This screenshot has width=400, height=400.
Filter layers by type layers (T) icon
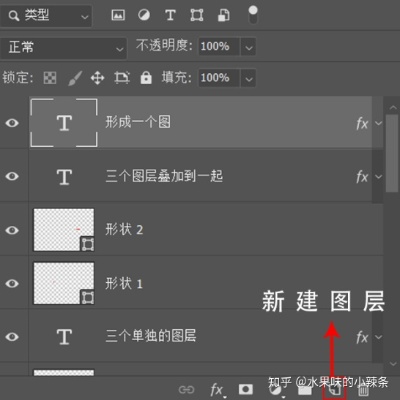170,15
